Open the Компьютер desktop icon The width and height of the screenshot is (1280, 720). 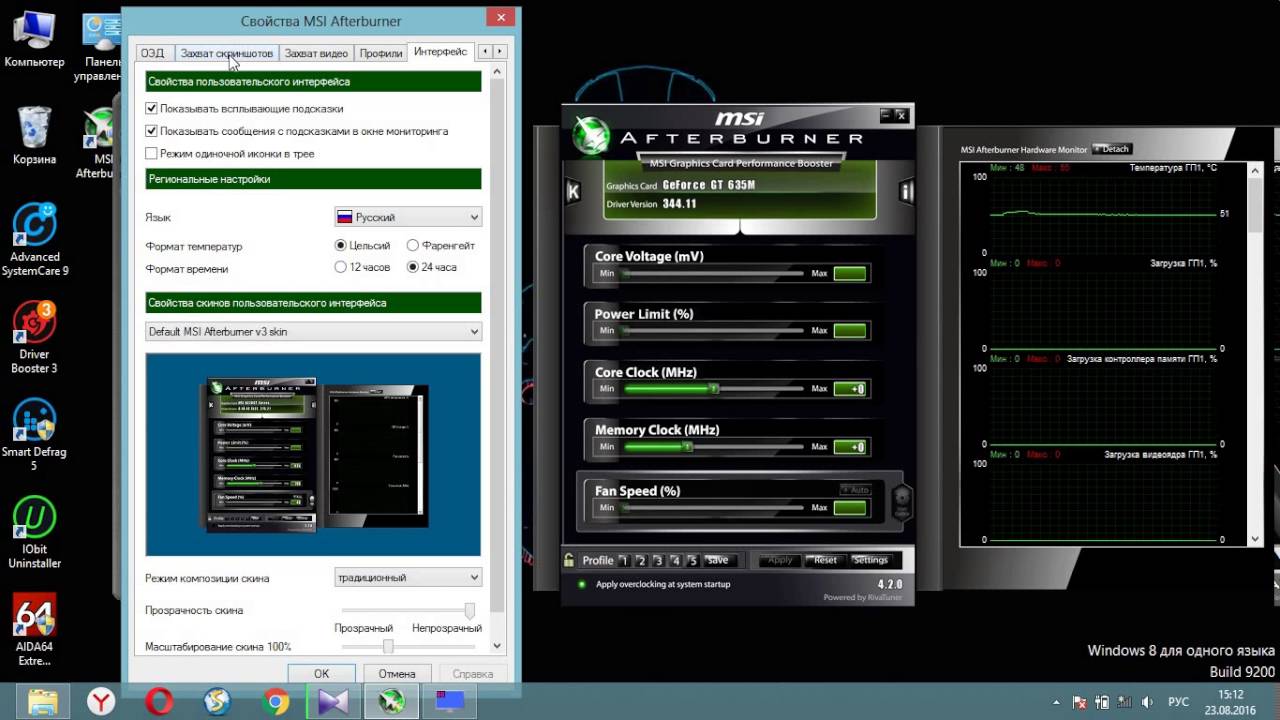click(35, 40)
